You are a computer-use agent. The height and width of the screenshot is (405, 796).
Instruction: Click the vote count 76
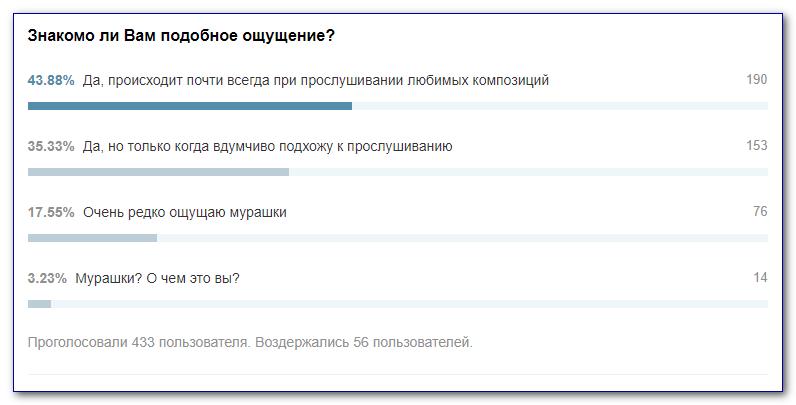coord(760,212)
